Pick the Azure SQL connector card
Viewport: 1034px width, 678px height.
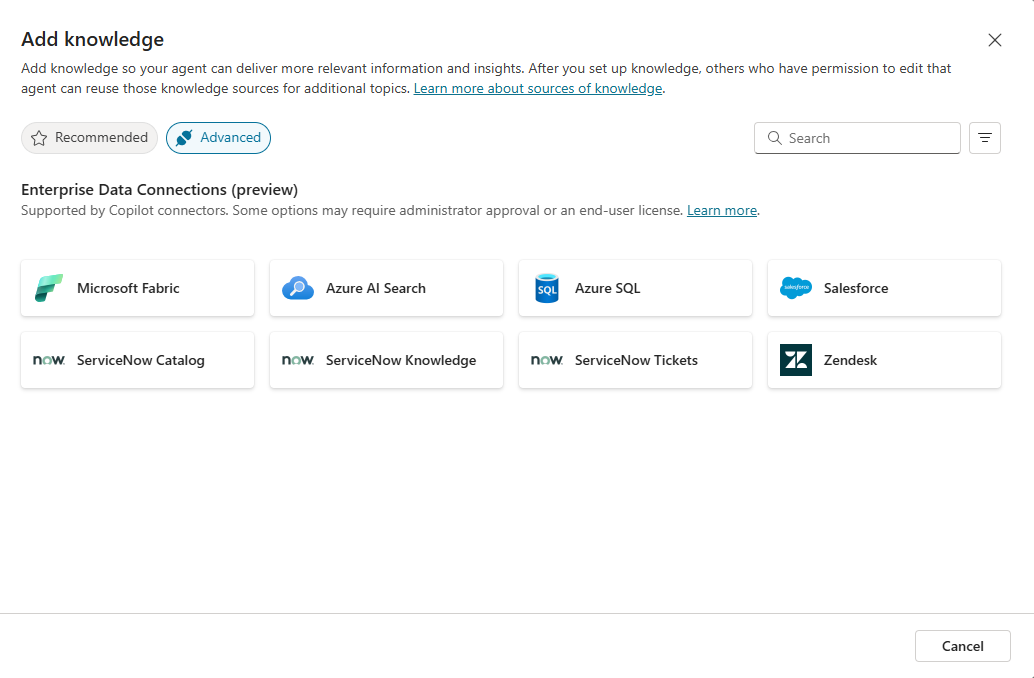pos(635,288)
